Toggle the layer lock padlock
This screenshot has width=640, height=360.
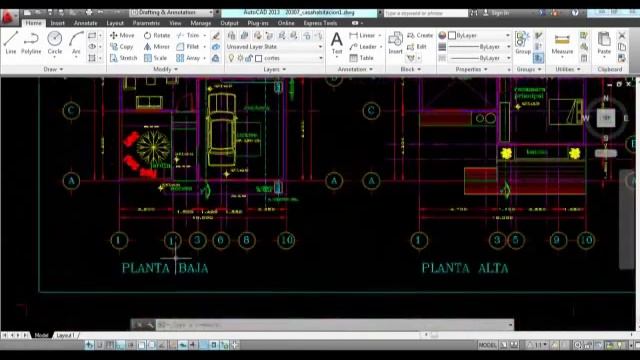coord(249,58)
